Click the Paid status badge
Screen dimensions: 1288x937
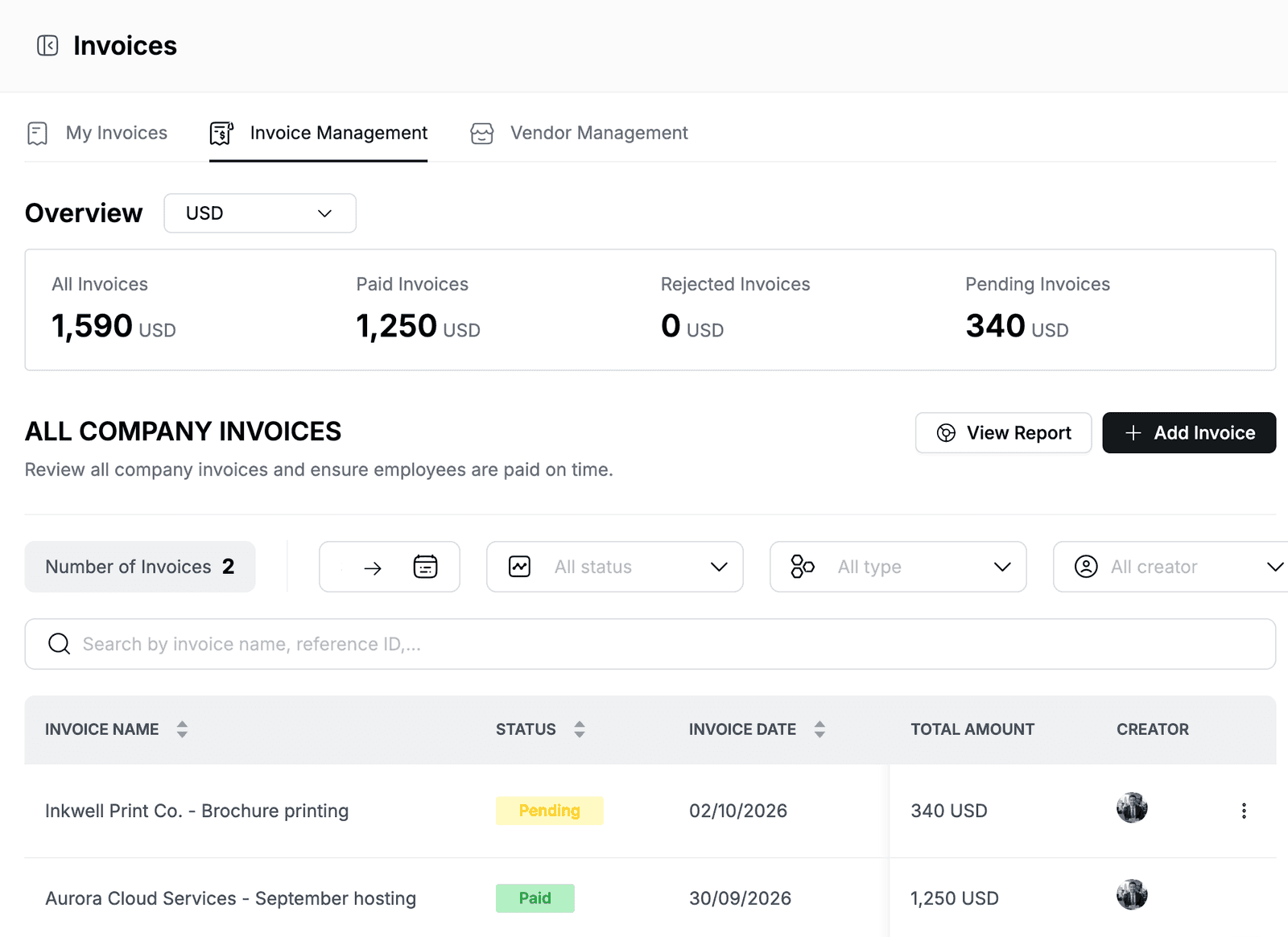coord(535,898)
